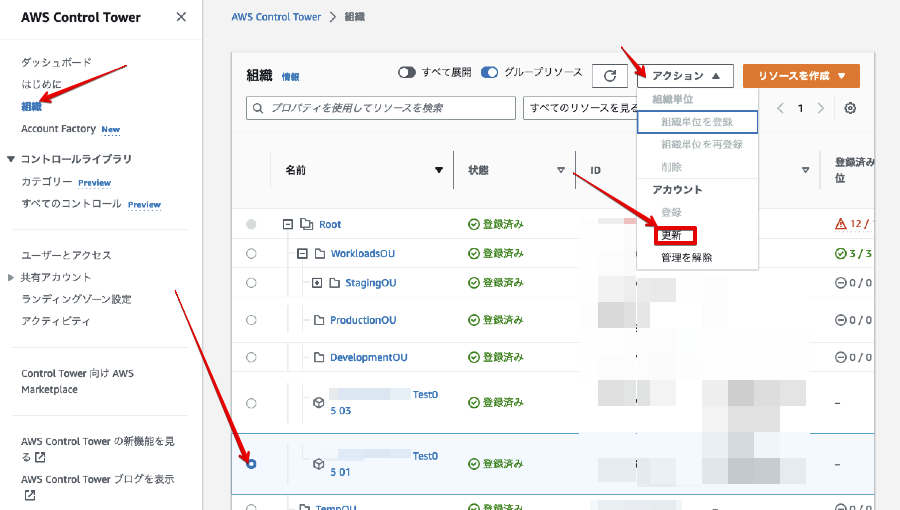Click 管理を解除 menu item

[x=697, y=258]
